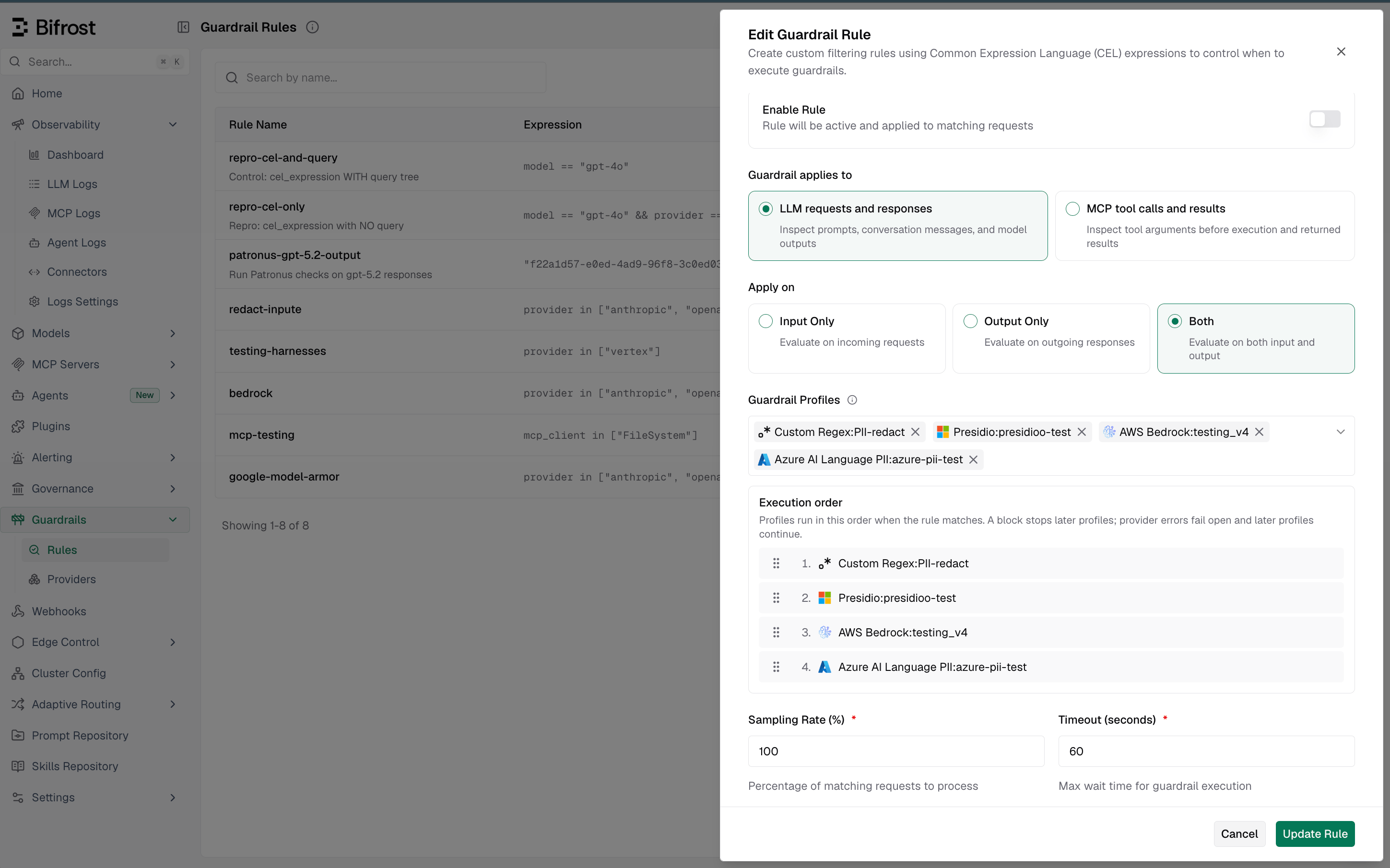Remove AWS Bedrock:testing_v4 profile chip
This screenshot has height=868, width=1390.
pyautogui.click(x=1259, y=432)
